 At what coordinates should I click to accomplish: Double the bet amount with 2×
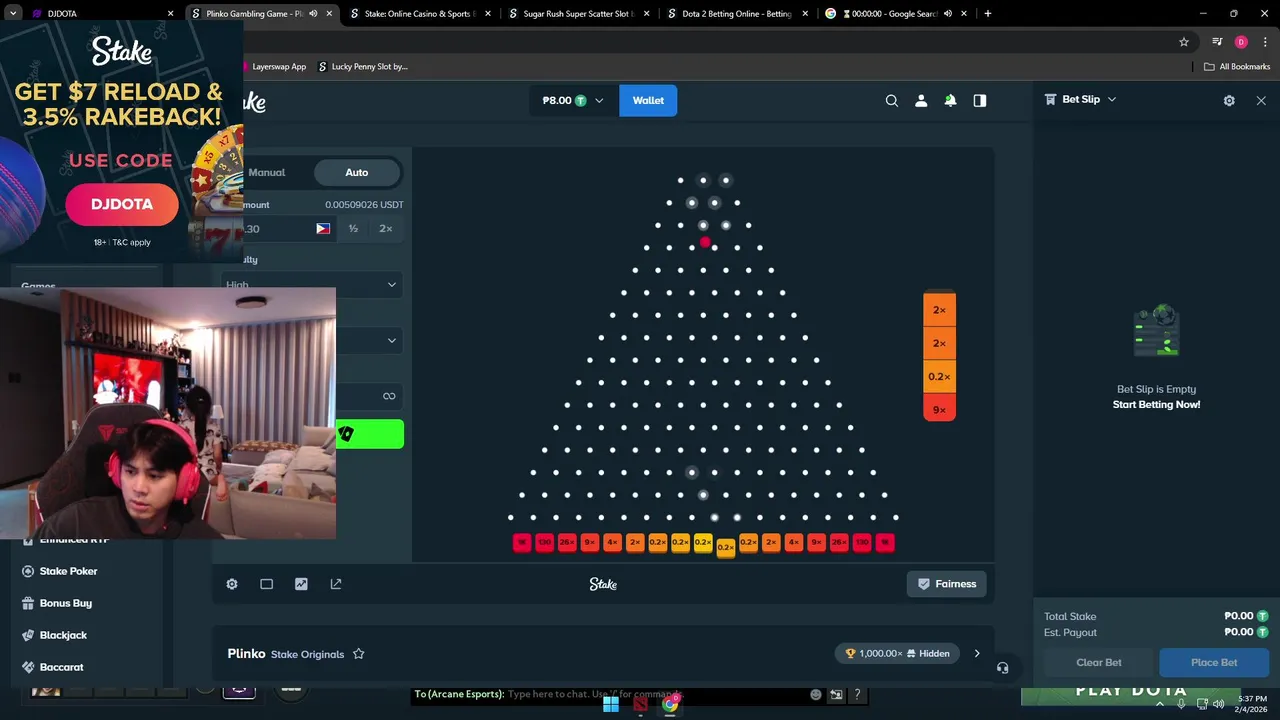(x=386, y=229)
